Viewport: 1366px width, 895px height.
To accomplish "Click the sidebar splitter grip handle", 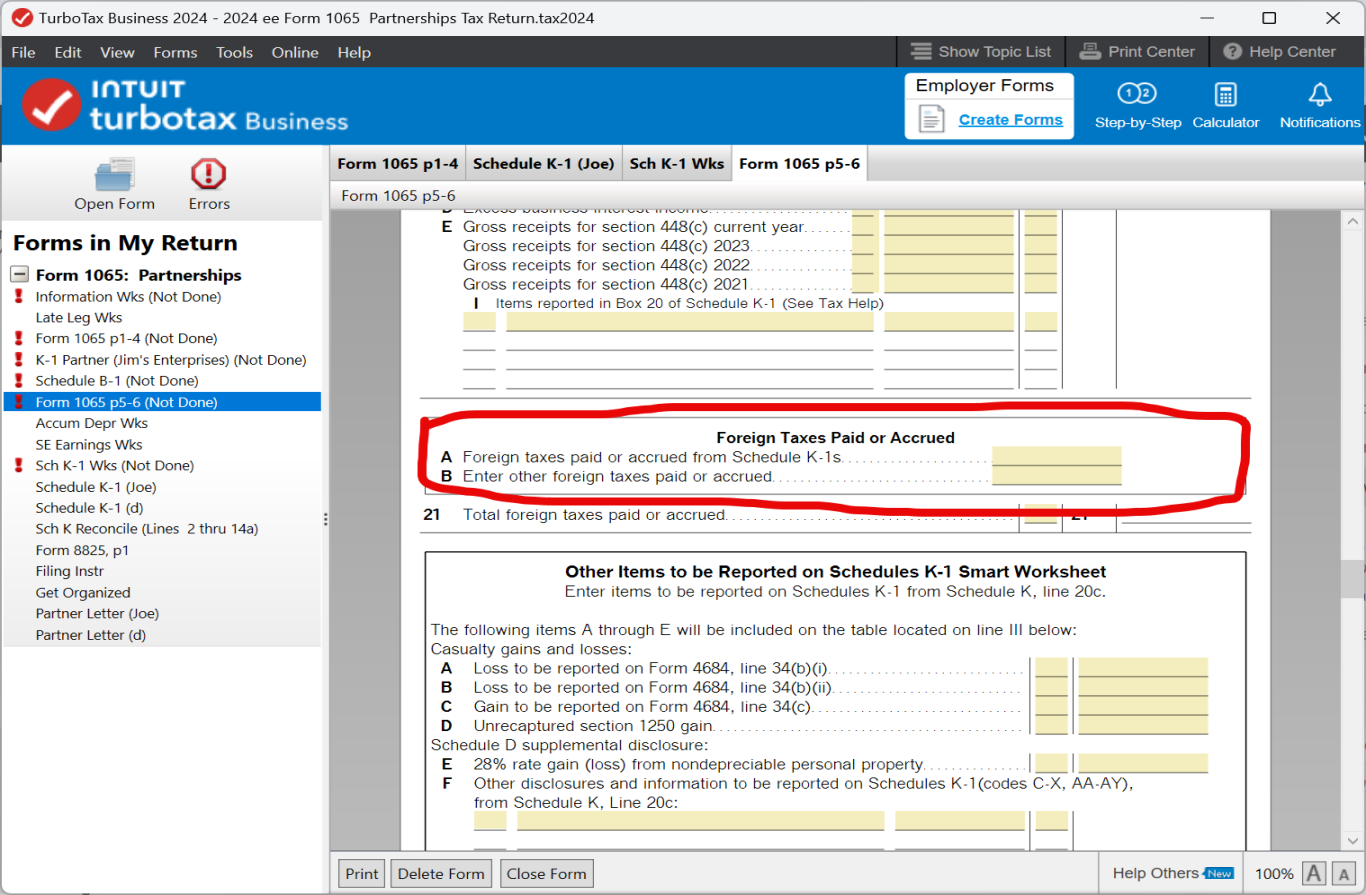I will [325, 519].
